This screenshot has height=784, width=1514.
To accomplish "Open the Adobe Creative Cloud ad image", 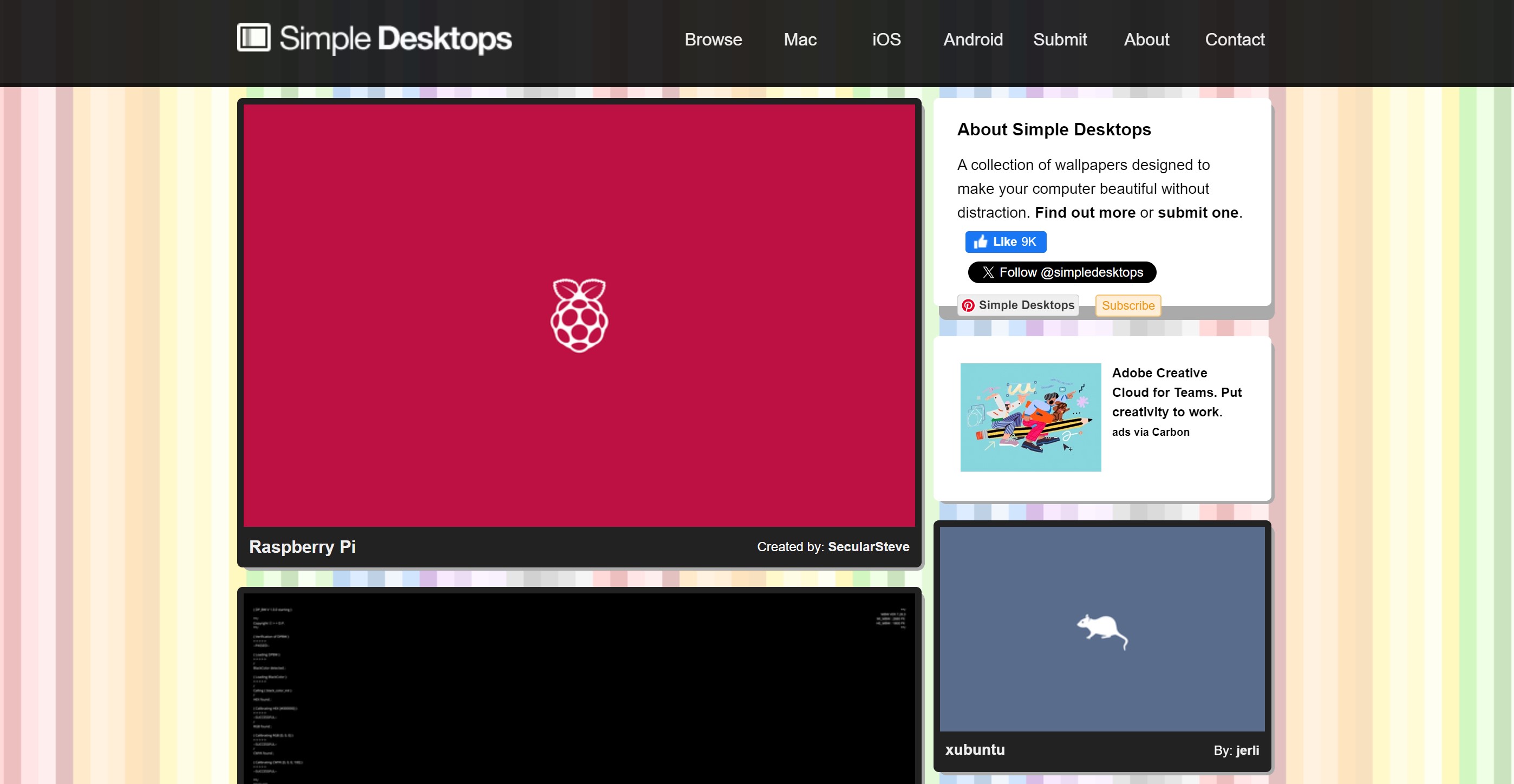I will pos(1030,417).
